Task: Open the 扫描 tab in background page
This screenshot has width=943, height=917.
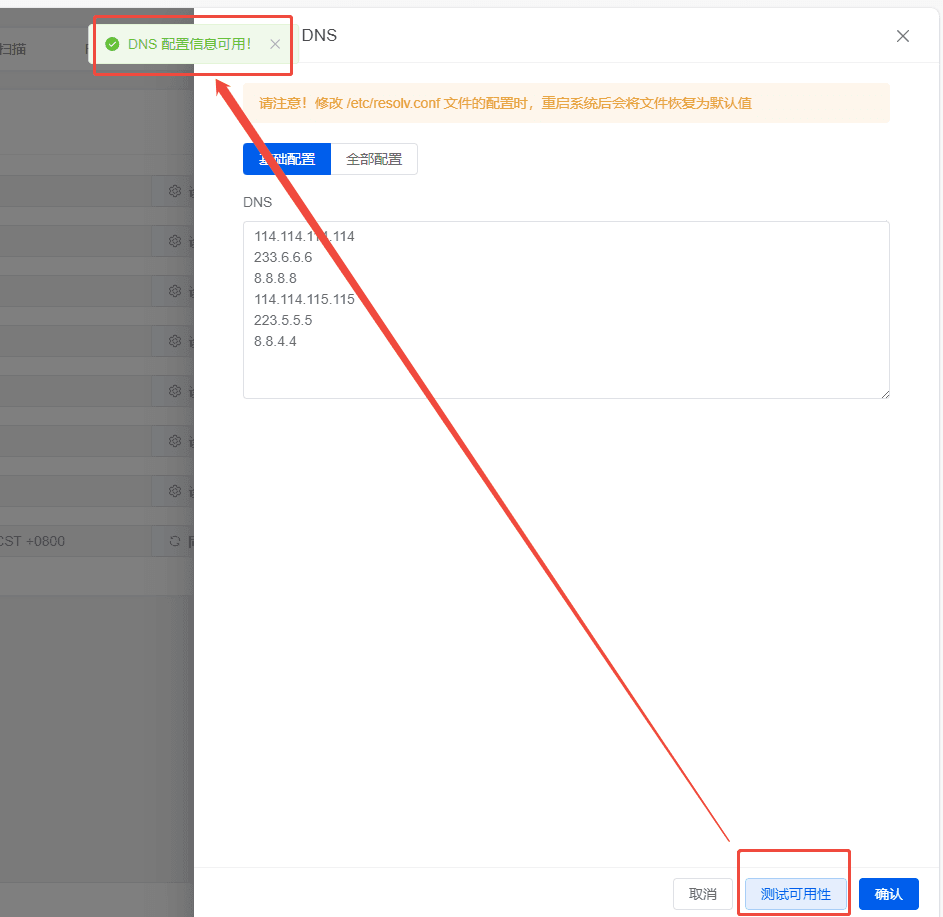Action: coord(14,47)
